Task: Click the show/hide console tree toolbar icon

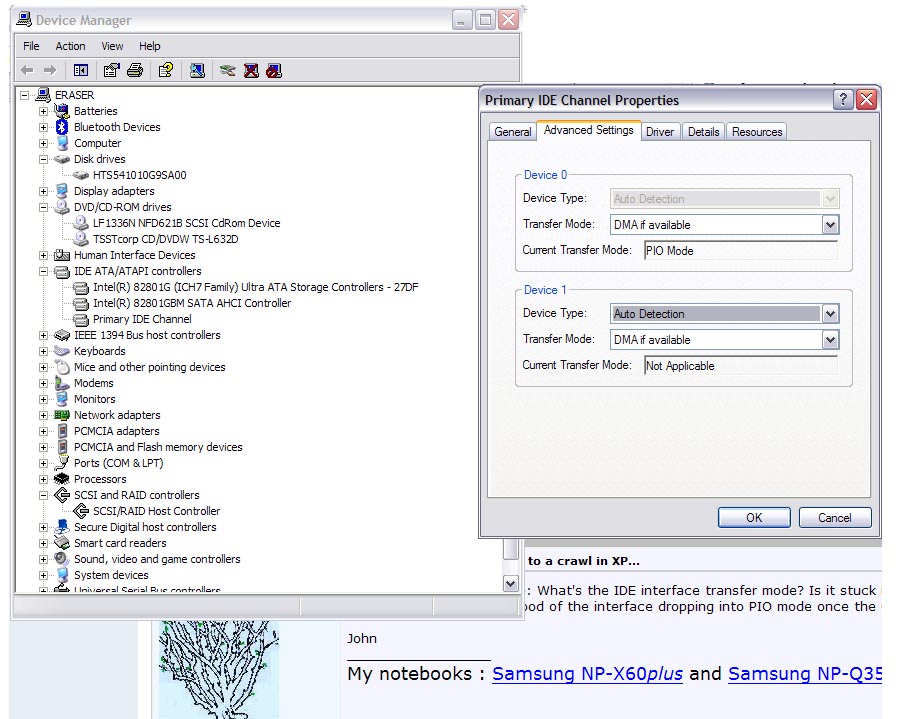Action: [81, 71]
